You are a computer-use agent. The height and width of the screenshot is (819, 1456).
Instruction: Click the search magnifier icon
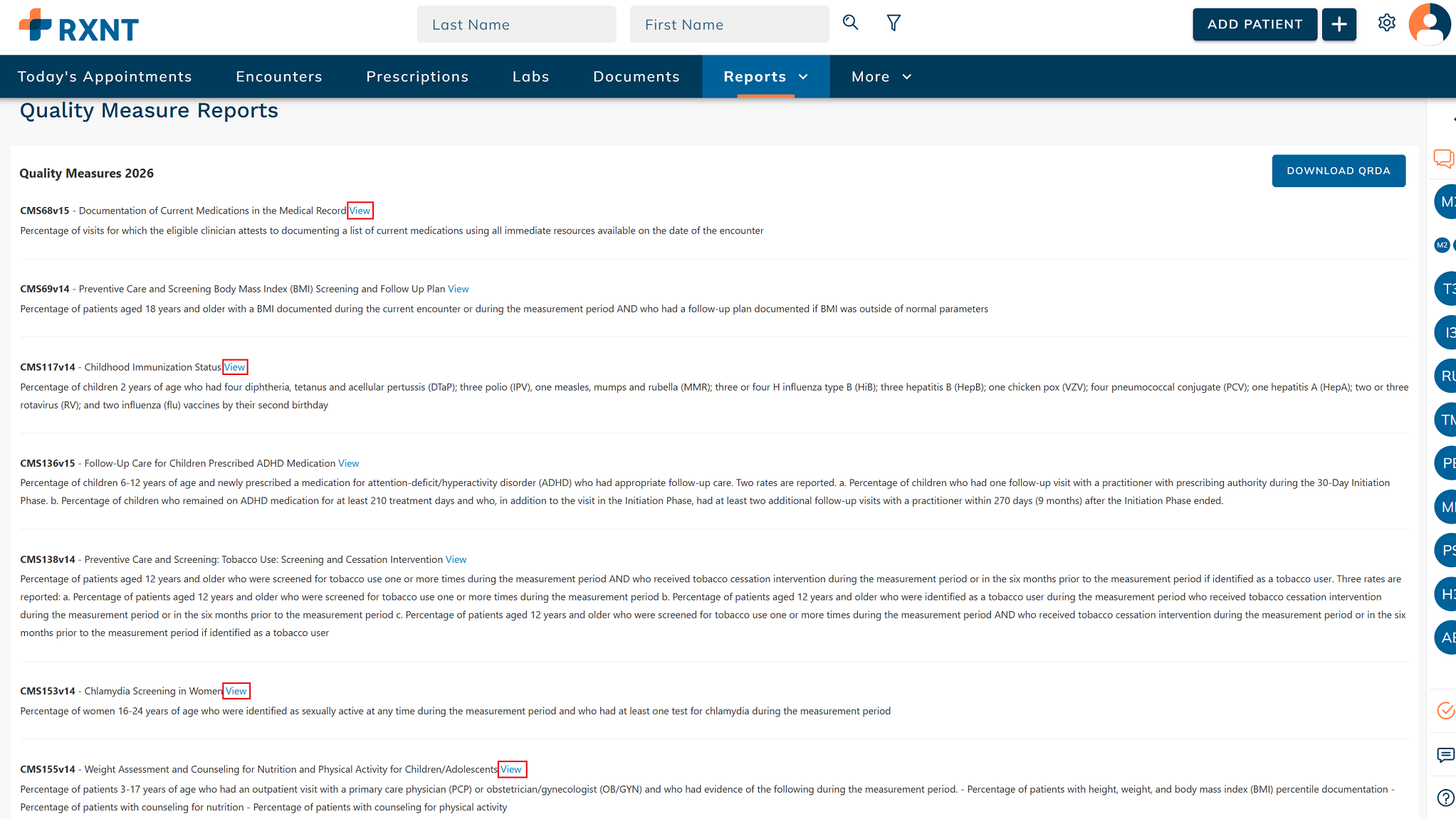point(850,23)
